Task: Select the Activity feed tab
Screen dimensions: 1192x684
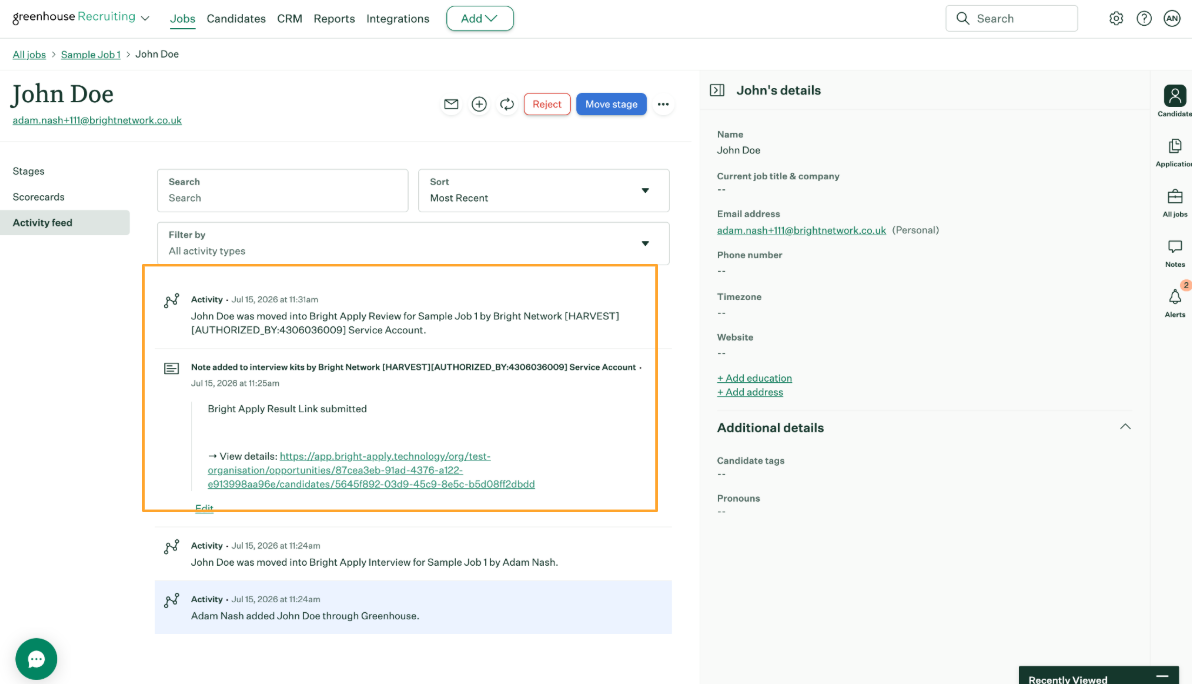Action: [65, 223]
